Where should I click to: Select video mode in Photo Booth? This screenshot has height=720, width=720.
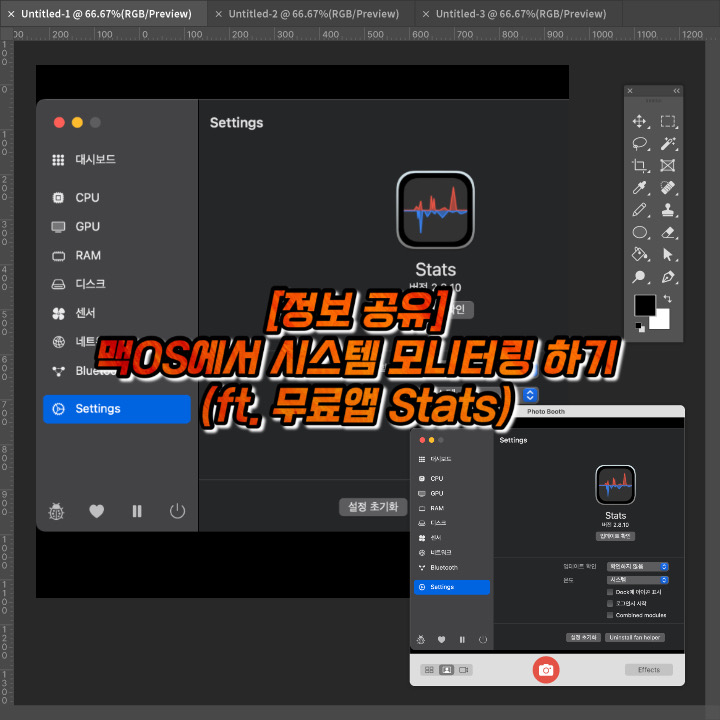click(464, 670)
